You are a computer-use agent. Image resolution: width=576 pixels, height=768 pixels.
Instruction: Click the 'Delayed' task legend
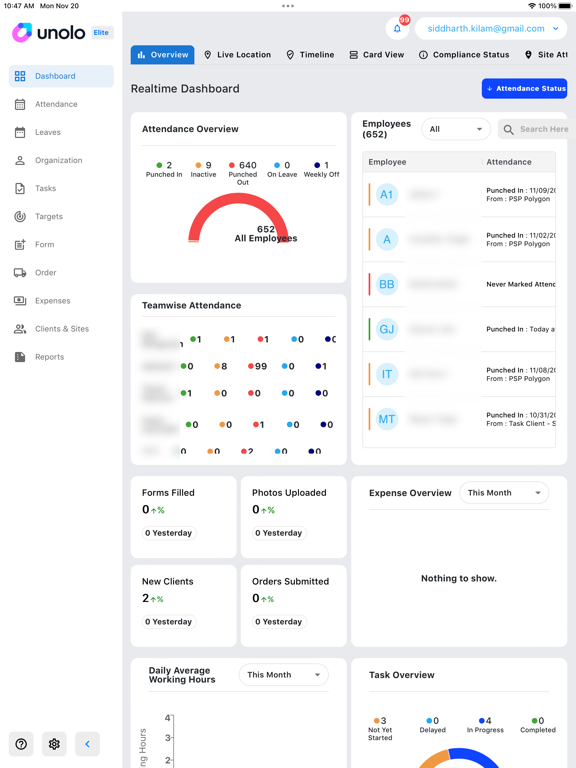point(432,725)
